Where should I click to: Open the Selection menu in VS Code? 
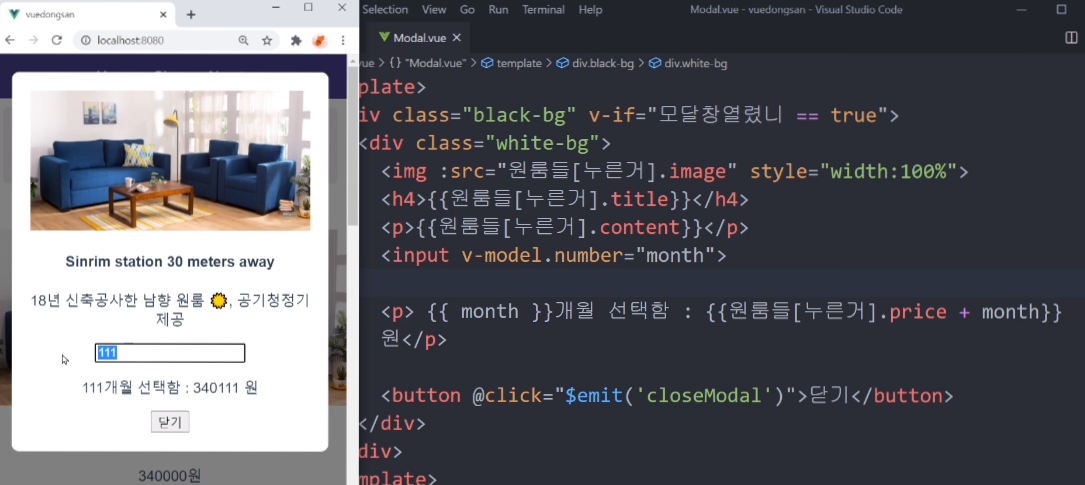pos(385,10)
